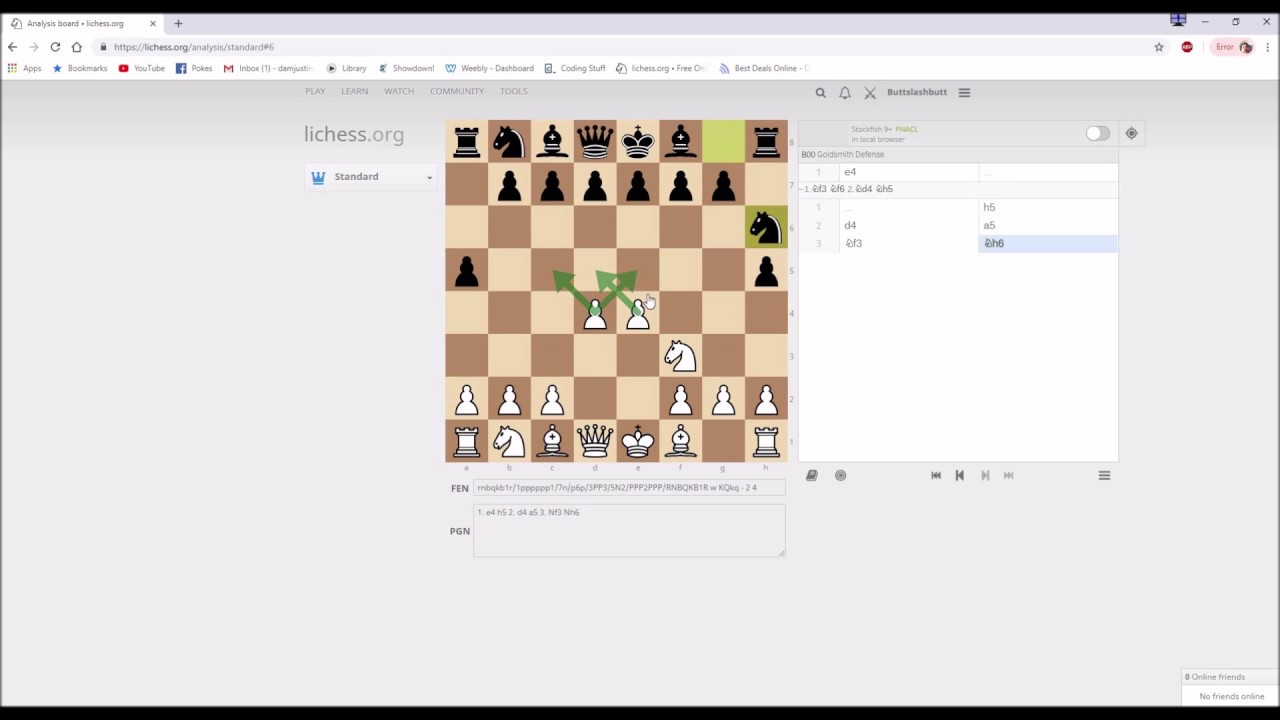Click the lichess.org logo link

(x=354, y=134)
